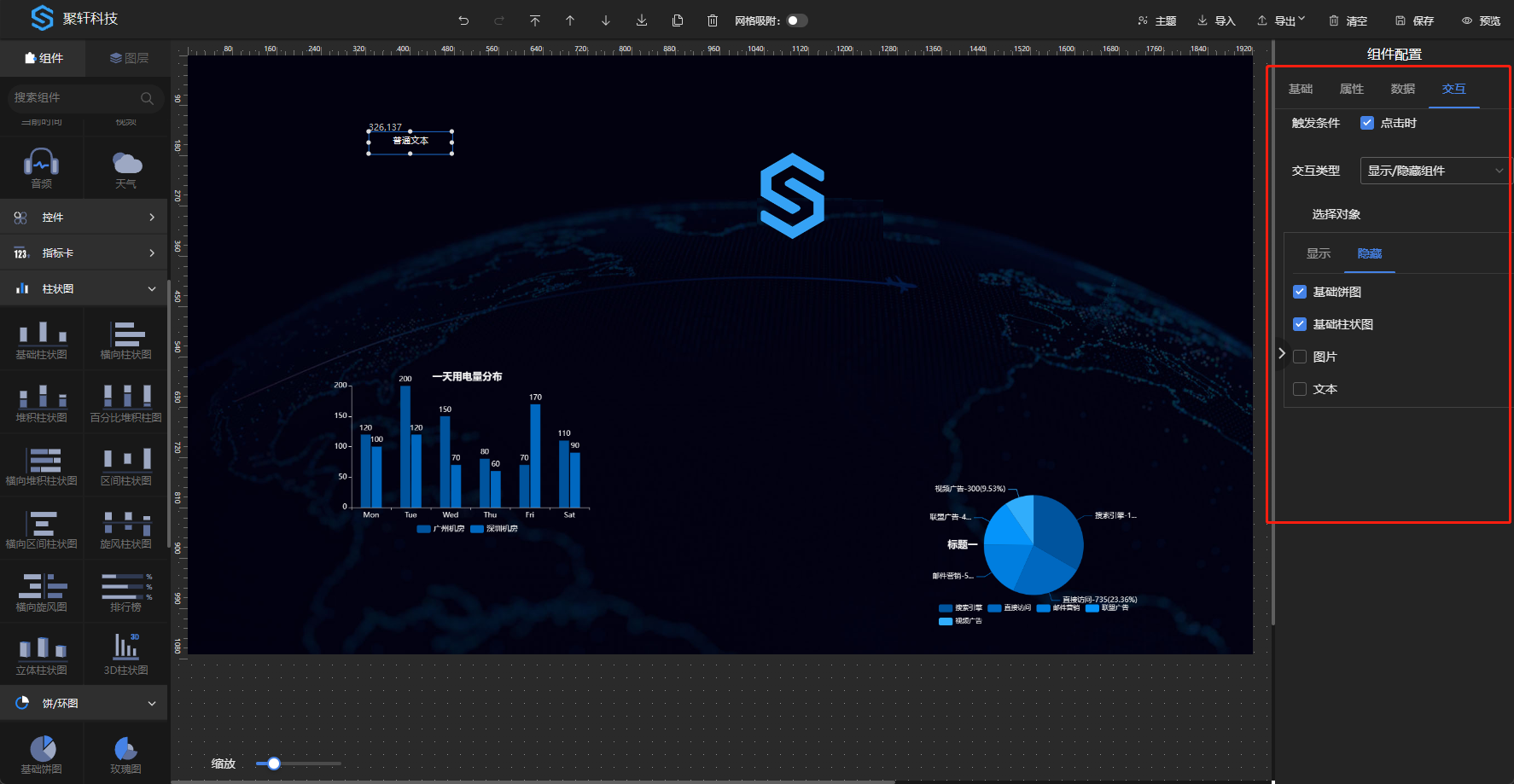Select the 普通文本 text element on canvas

point(411,141)
